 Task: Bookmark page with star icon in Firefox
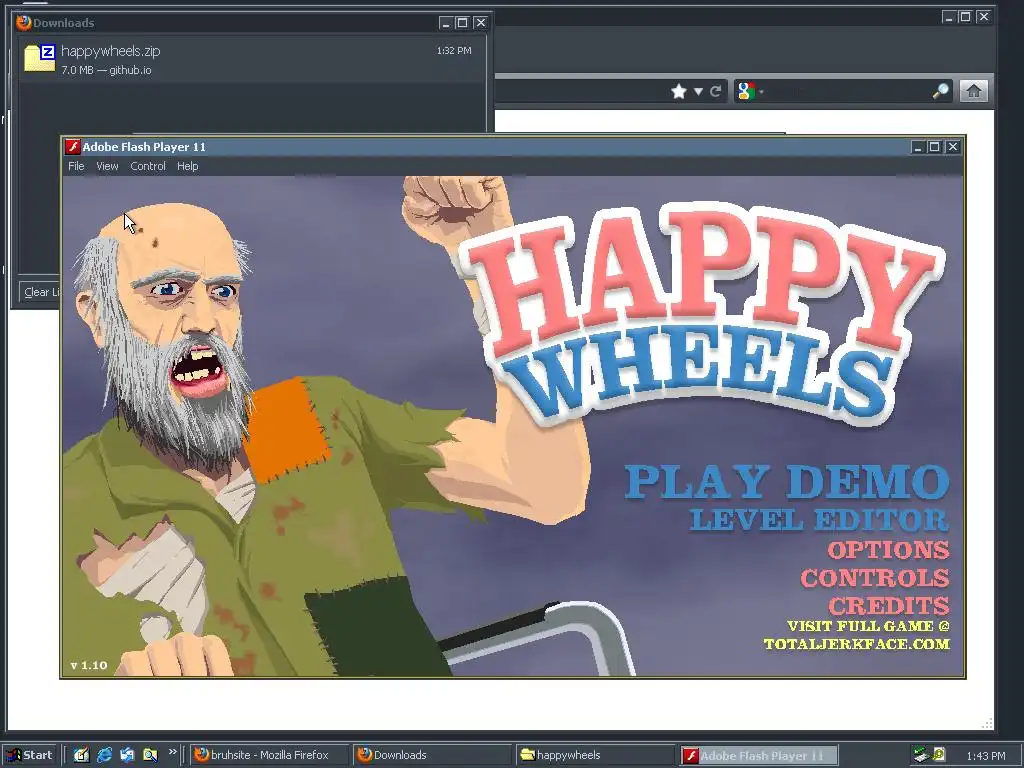coord(679,91)
